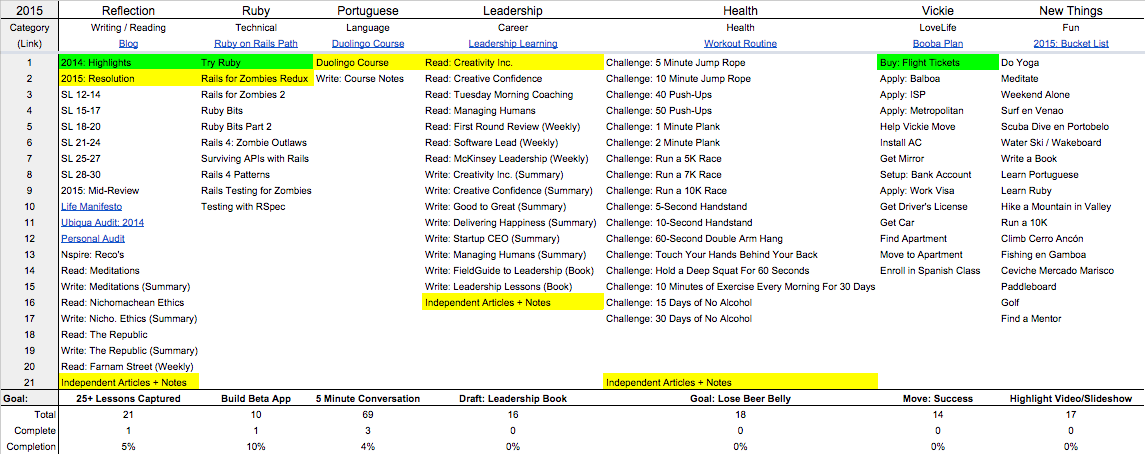Select the Health column header cell
Image resolution: width=1145 pixels, height=454 pixels.
[x=740, y=10]
